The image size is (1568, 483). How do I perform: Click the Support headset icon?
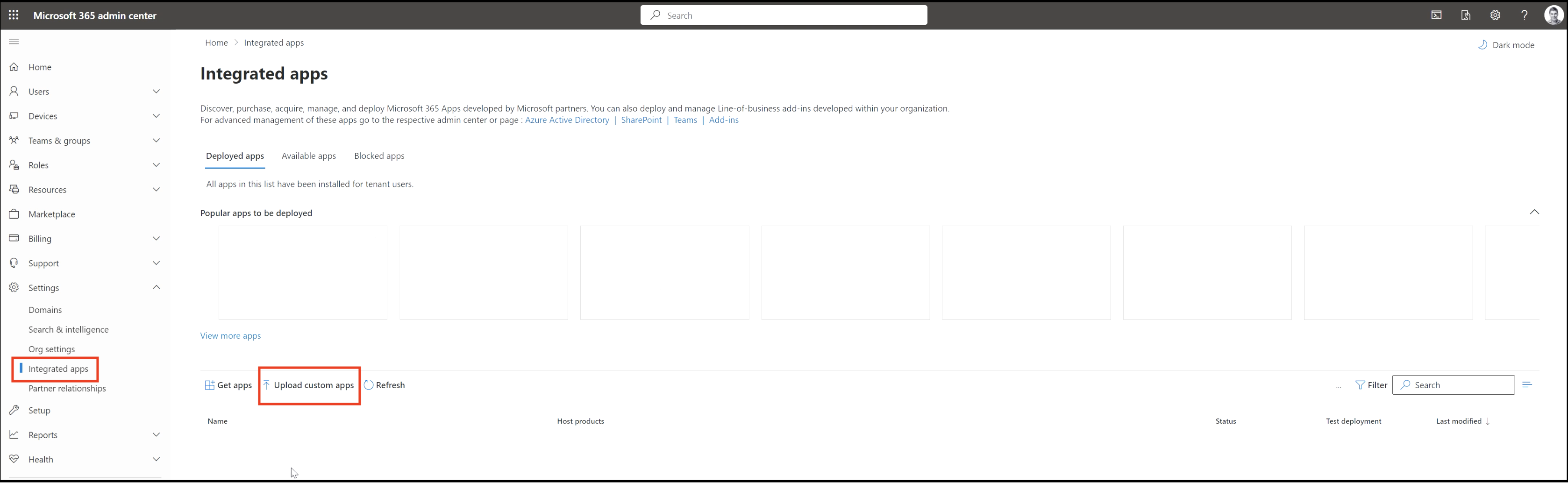tap(14, 263)
